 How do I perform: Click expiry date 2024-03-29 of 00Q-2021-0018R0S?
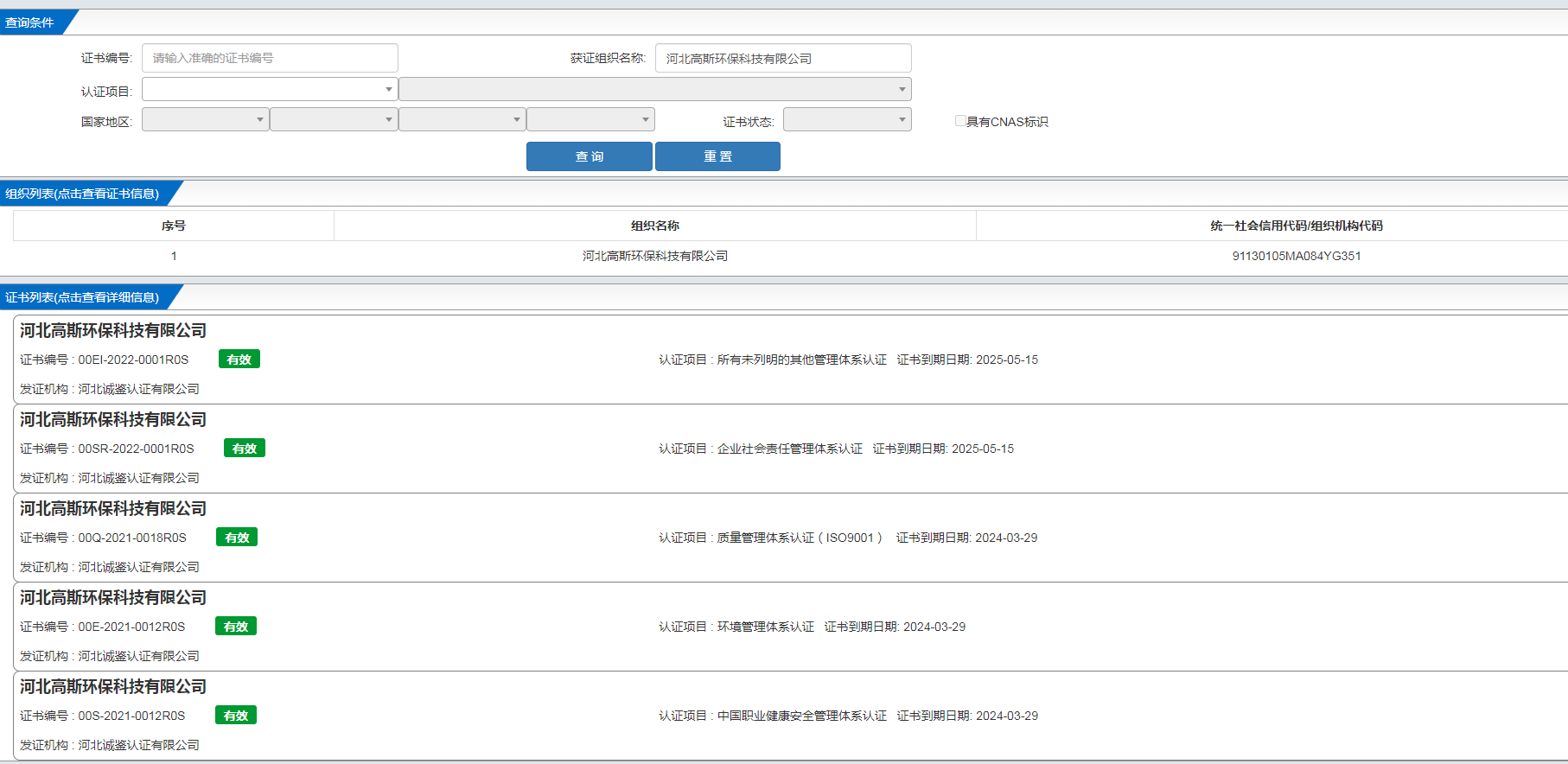(x=1006, y=538)
